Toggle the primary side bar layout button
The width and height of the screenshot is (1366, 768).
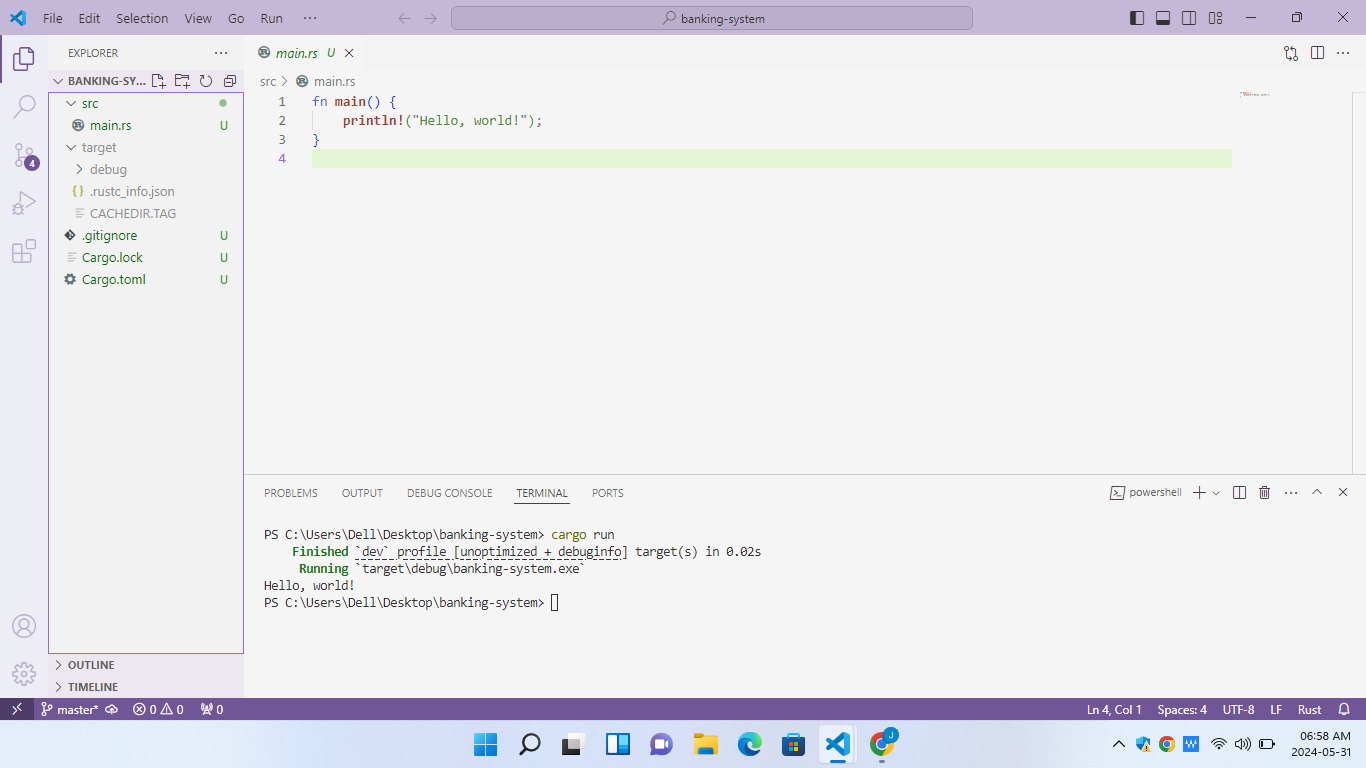1137,18
